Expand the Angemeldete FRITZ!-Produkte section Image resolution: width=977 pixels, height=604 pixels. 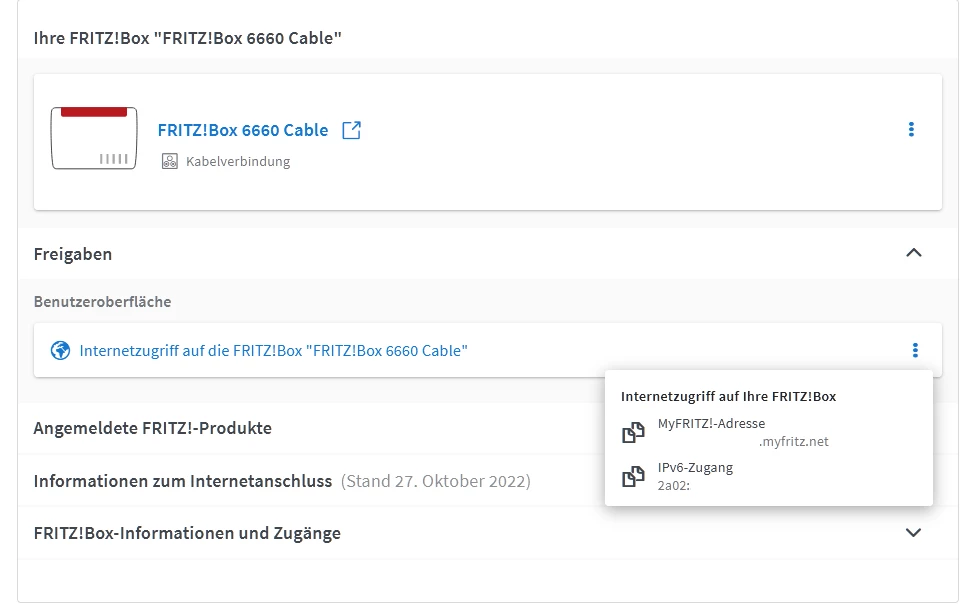pos(153,428)
